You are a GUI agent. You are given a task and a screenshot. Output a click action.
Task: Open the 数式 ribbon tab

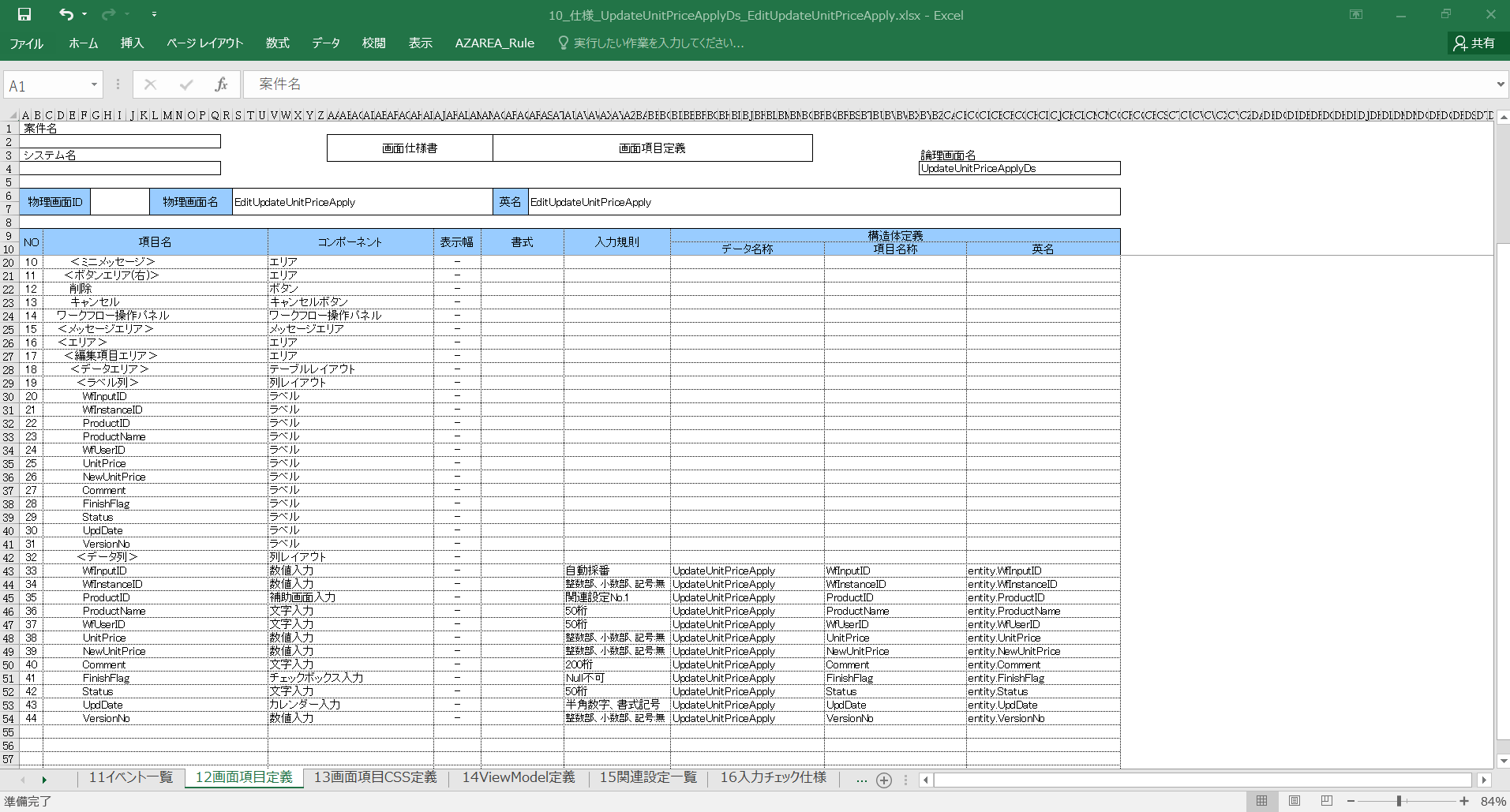coord(277,43)
